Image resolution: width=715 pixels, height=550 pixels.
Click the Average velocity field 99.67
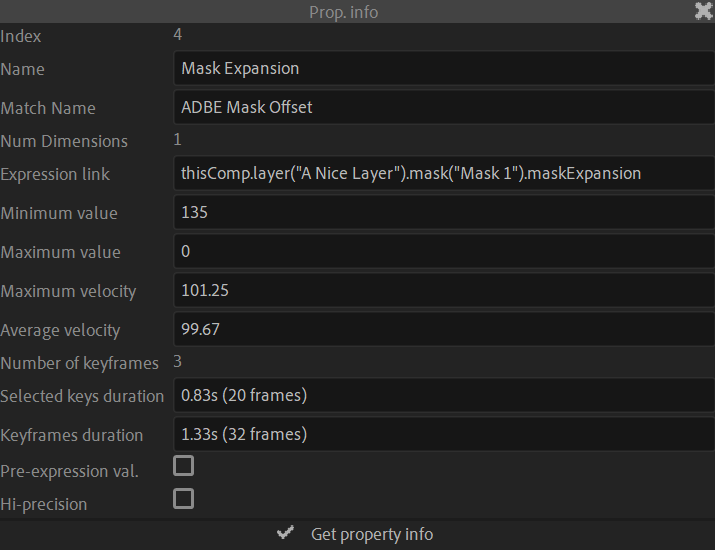tap(443, 330)
